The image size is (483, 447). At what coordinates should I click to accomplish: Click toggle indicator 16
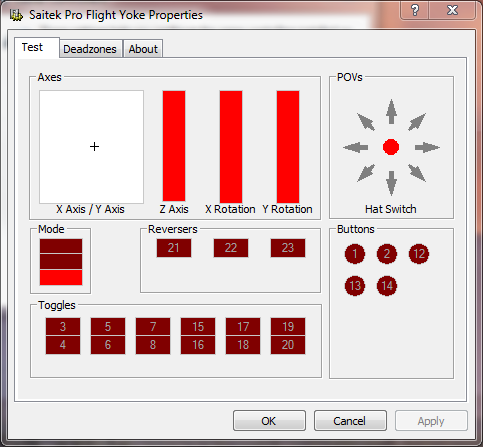tap(198, 345)
